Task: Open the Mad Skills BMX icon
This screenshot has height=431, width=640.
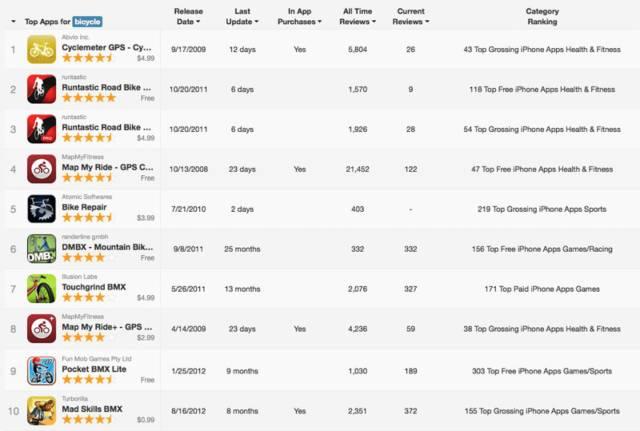Action: [41, 409]
